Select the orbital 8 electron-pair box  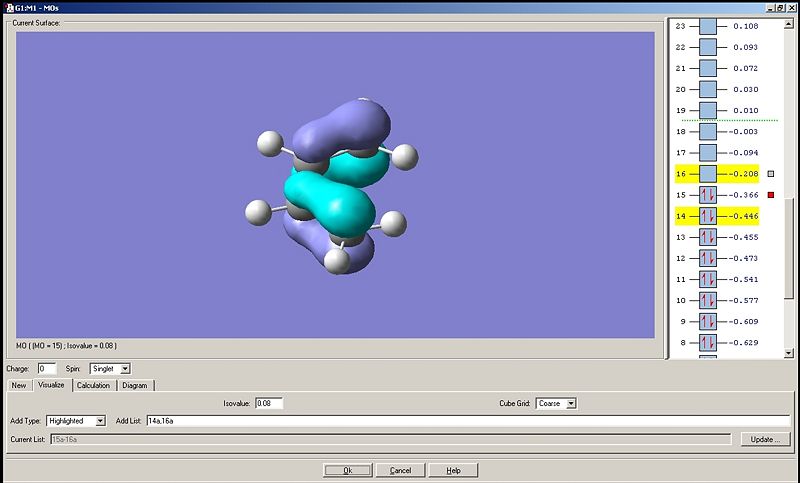click(x=708, y=343)
